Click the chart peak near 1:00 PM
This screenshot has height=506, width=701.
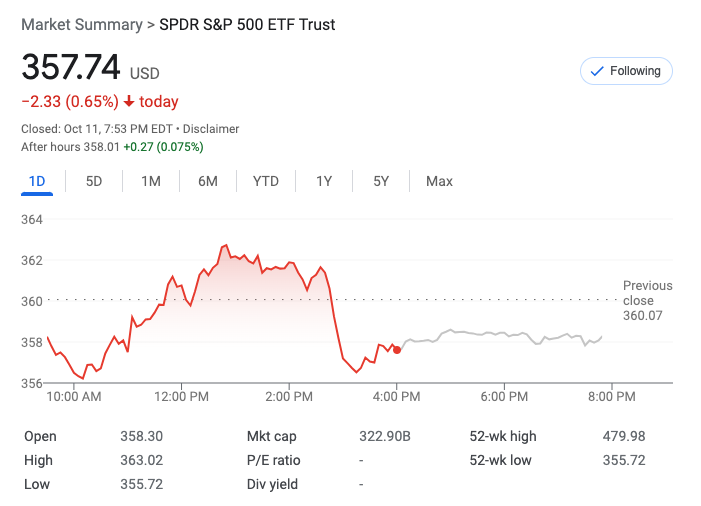[x=226, y=245]
